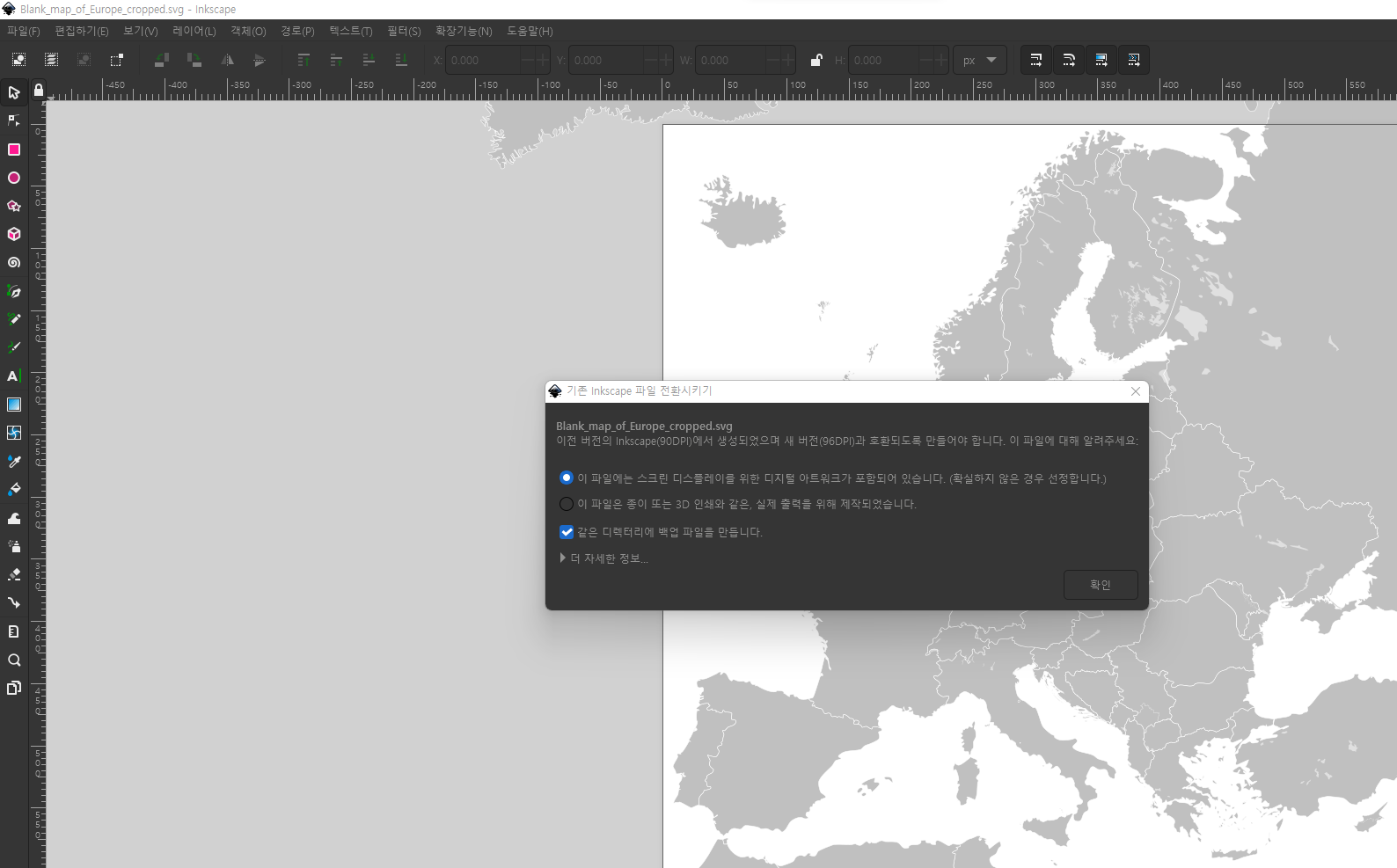This screenshot has height=868, width=1397.
Task: Toggle scale rounded corners with rectangles
Action: click(x=1069, y=60)
